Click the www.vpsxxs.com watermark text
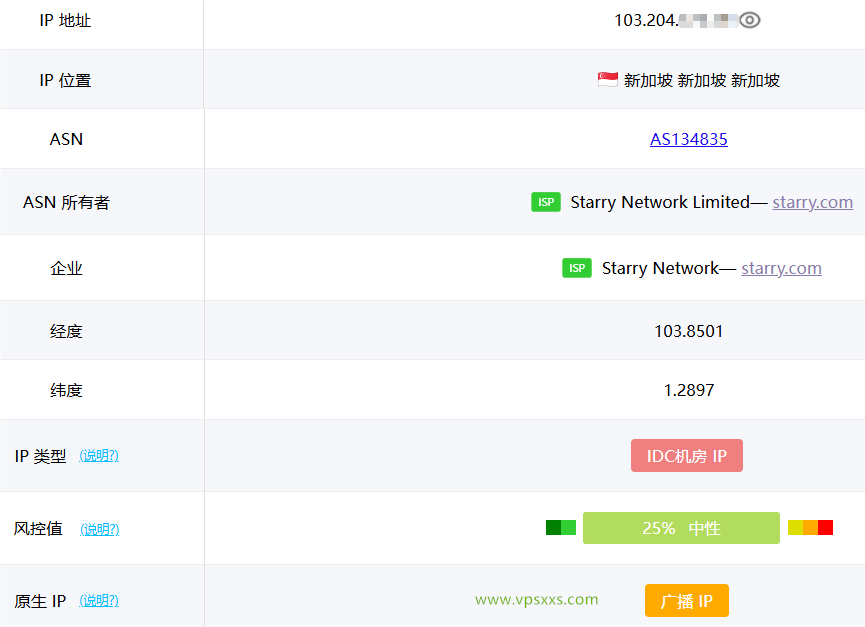This screenshot has height=627, width=865. point(535,600)
